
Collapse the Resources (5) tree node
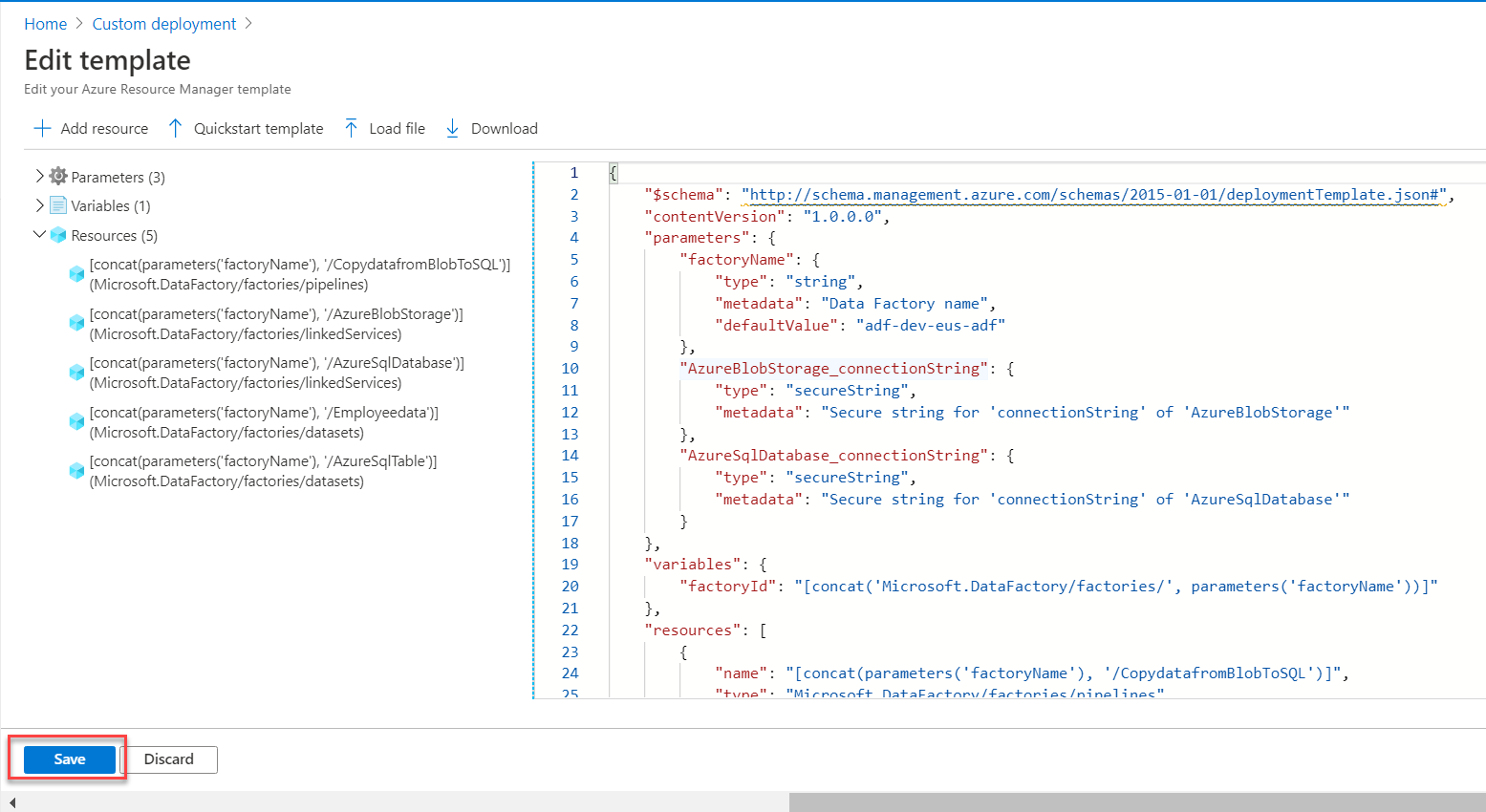pyautogui.click(x=38, y=235)
